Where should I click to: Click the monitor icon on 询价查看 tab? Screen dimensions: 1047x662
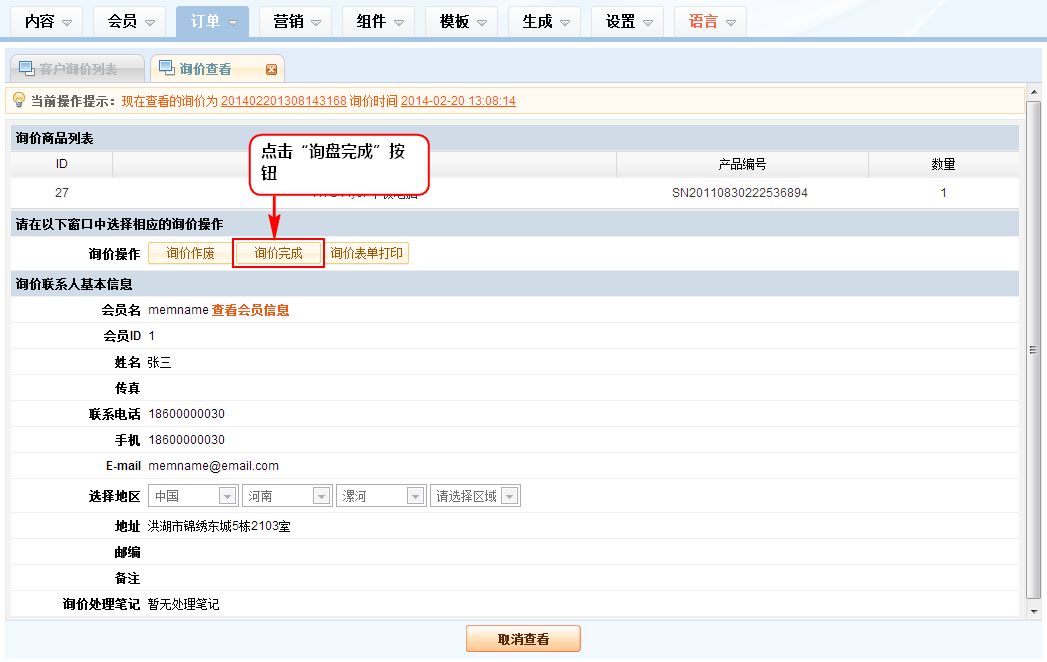pyautogui.click(x=167, y=68)
